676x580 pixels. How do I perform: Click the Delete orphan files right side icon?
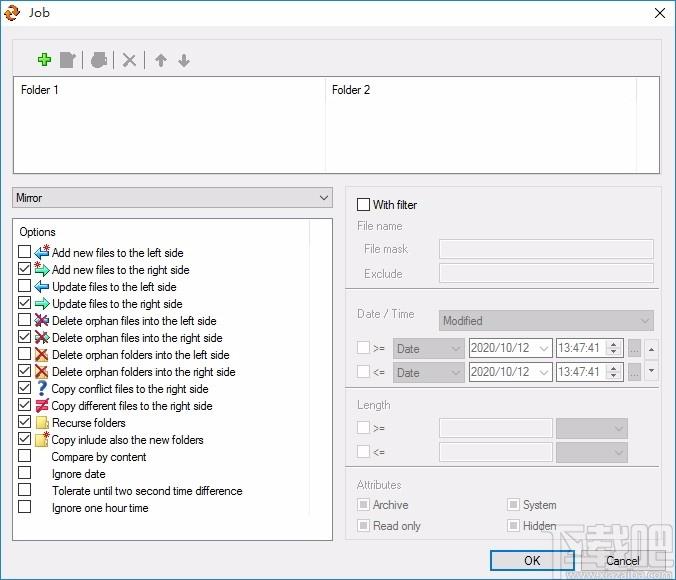coord(42,337)
